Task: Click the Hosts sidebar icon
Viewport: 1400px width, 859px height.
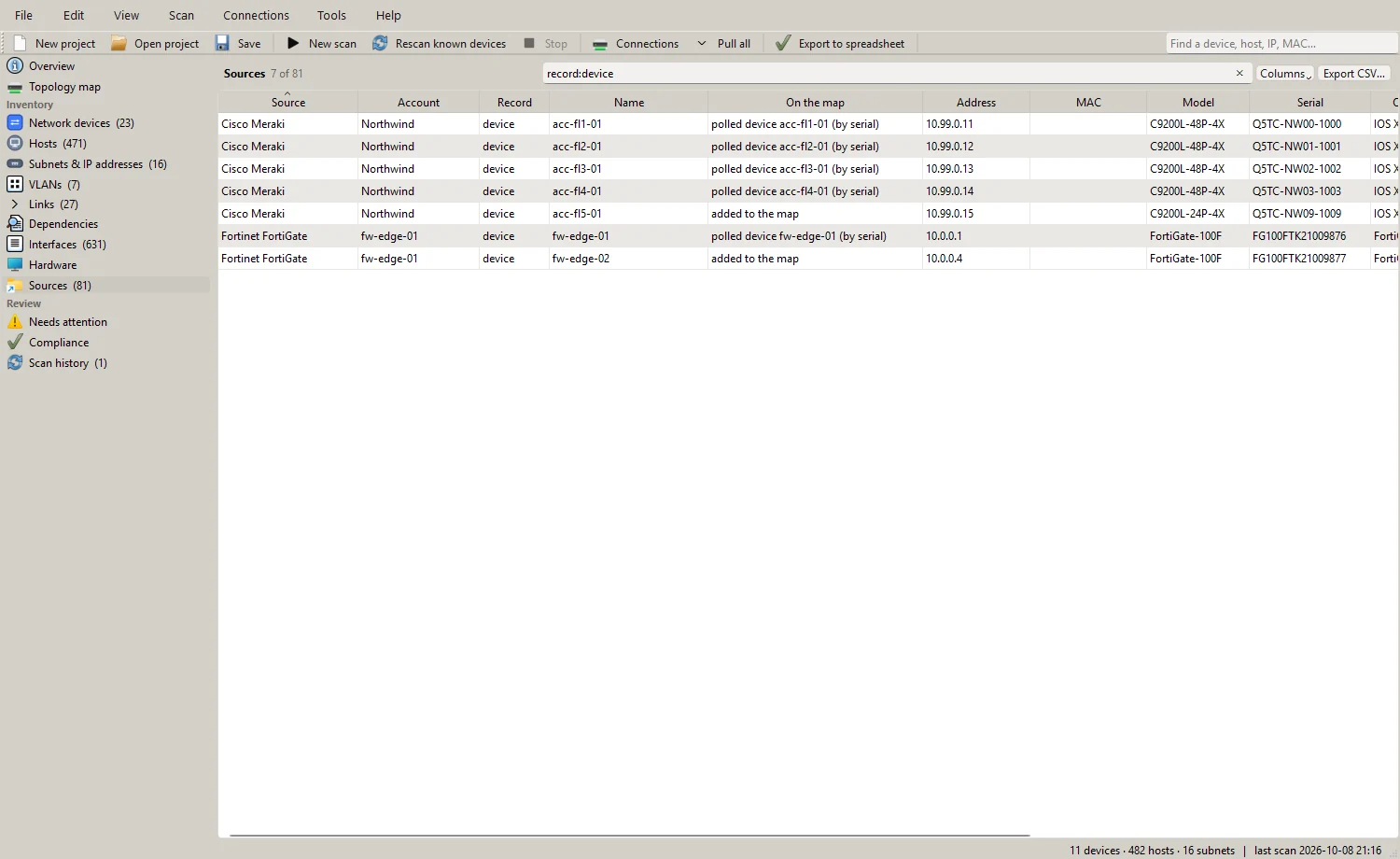Action: [15, 143]
